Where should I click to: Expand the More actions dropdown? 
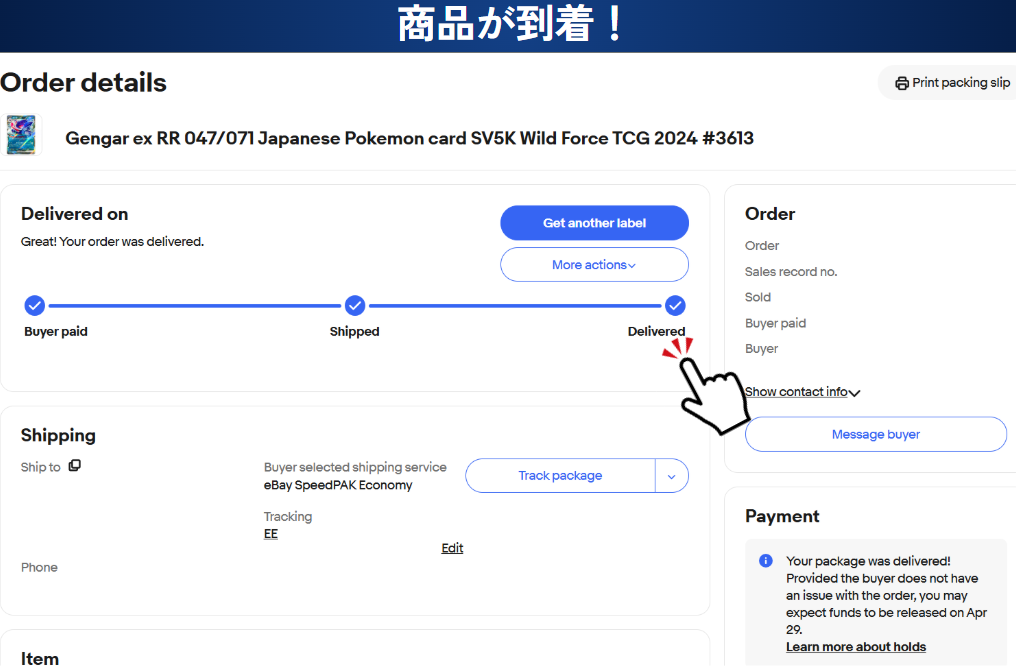pyautogui.click(x=594, y=265)
